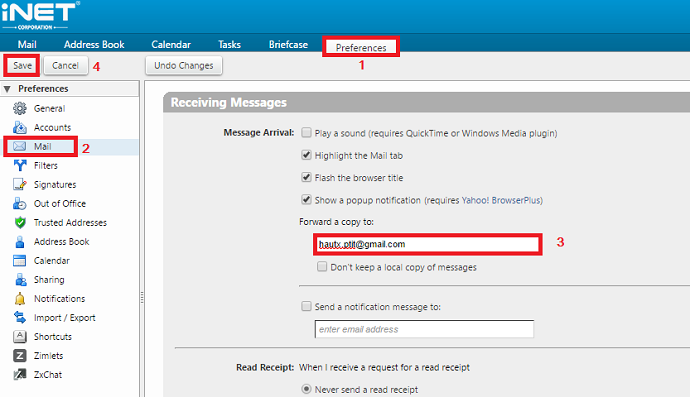
Task: Click the General gear icon
Action: coord(20,108)
